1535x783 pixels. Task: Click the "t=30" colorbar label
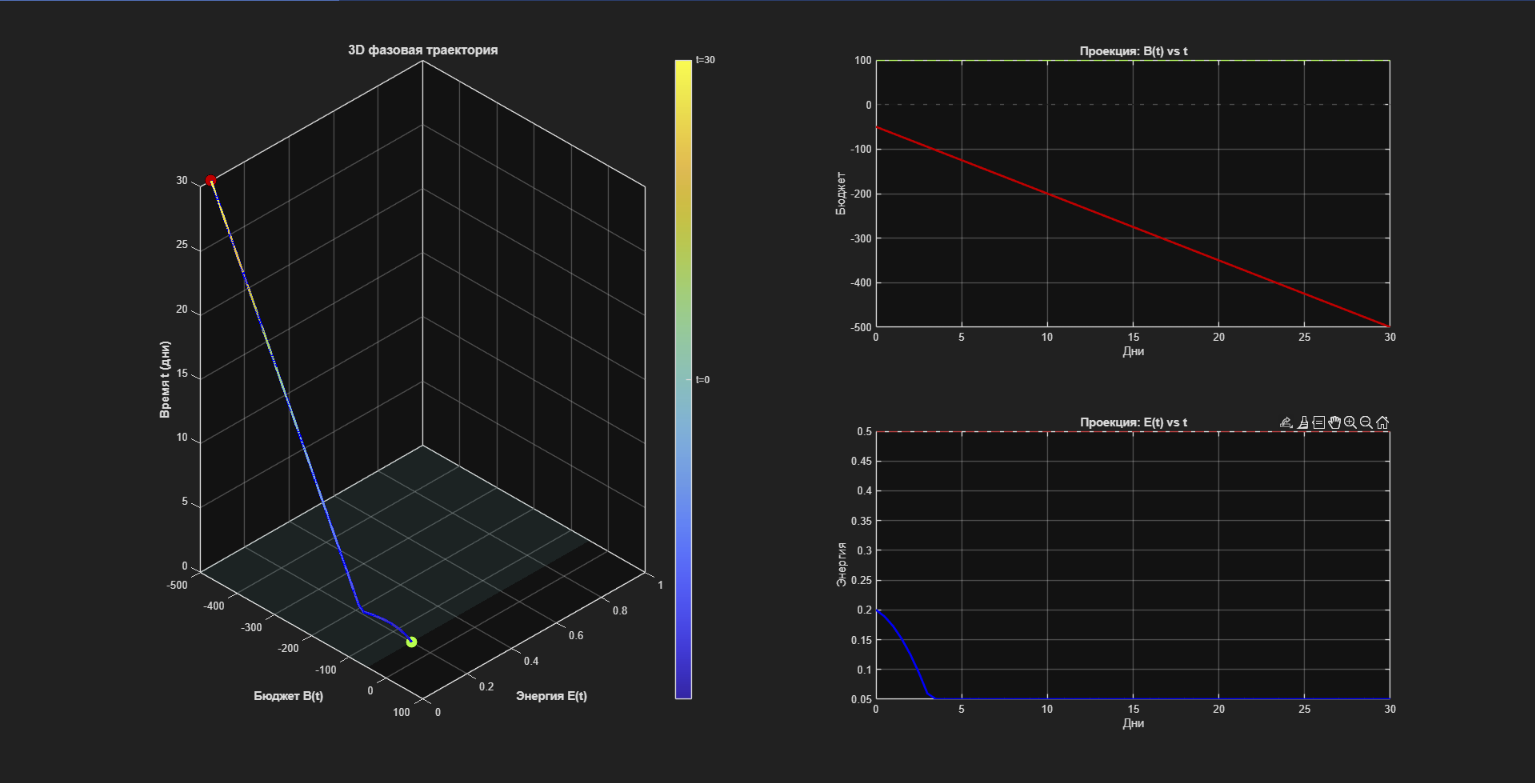click(705, 60)
